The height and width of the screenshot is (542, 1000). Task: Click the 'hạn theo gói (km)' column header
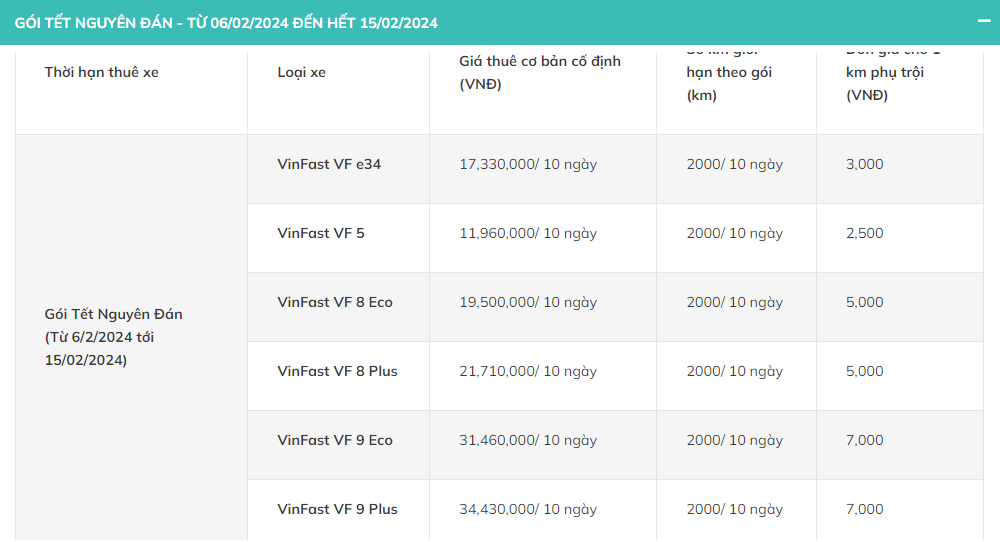(729, 84)
